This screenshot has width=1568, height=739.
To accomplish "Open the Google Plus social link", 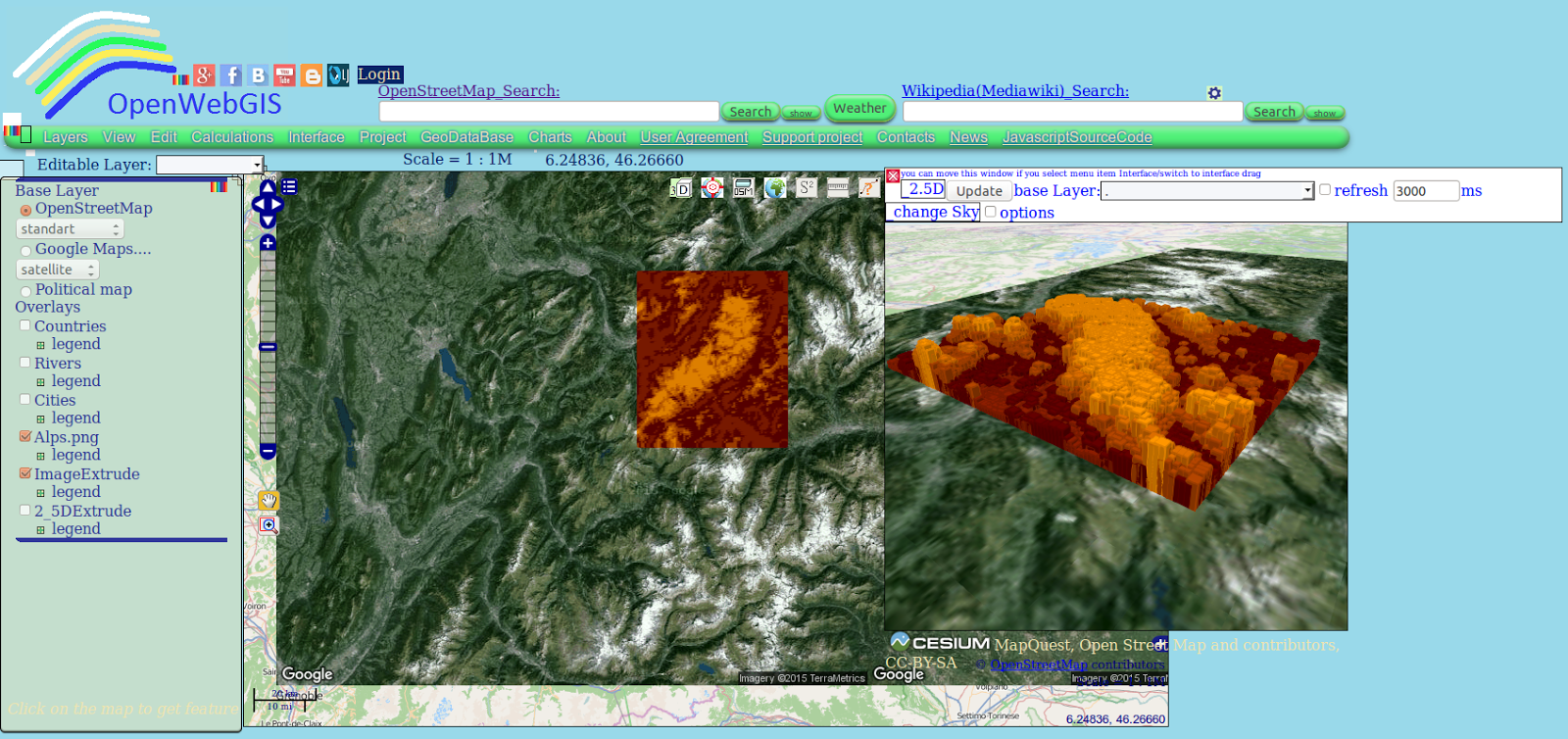I will [x=204, y=75].
